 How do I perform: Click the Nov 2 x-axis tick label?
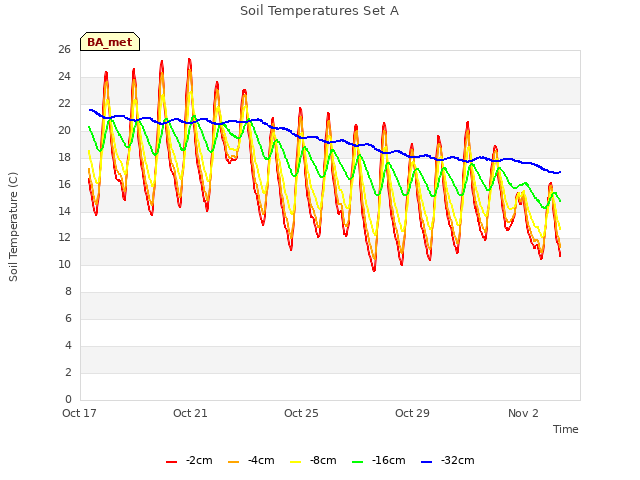[523, 413]
